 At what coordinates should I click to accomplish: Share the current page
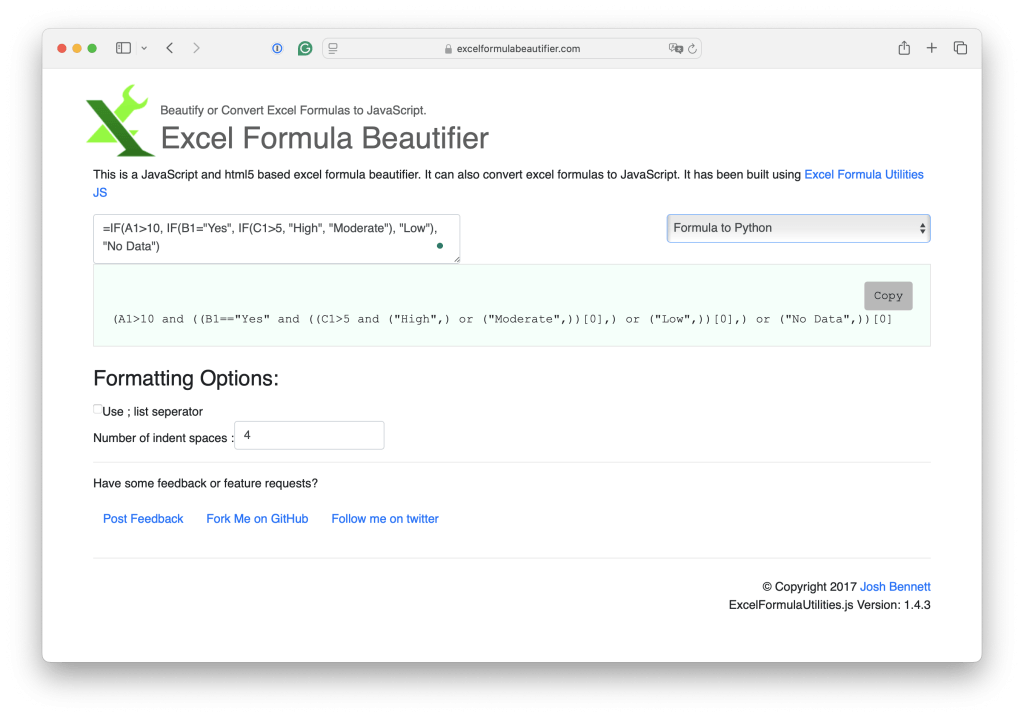click(x=903, y=47)
